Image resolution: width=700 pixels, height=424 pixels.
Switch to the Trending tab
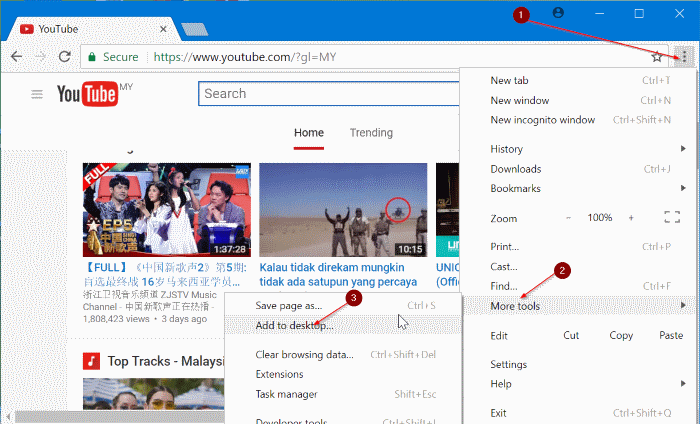(x=371, y=133)
